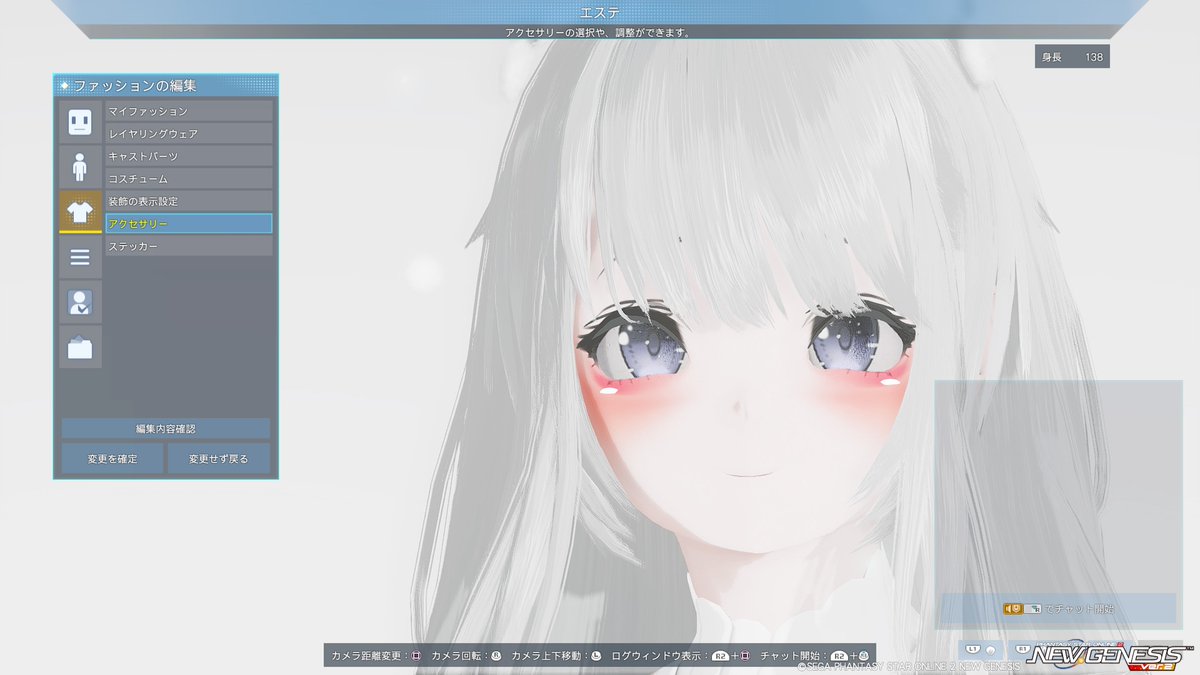Open the face editing category icon
Screen dimensions: 1200x675
tap(80, 121)
